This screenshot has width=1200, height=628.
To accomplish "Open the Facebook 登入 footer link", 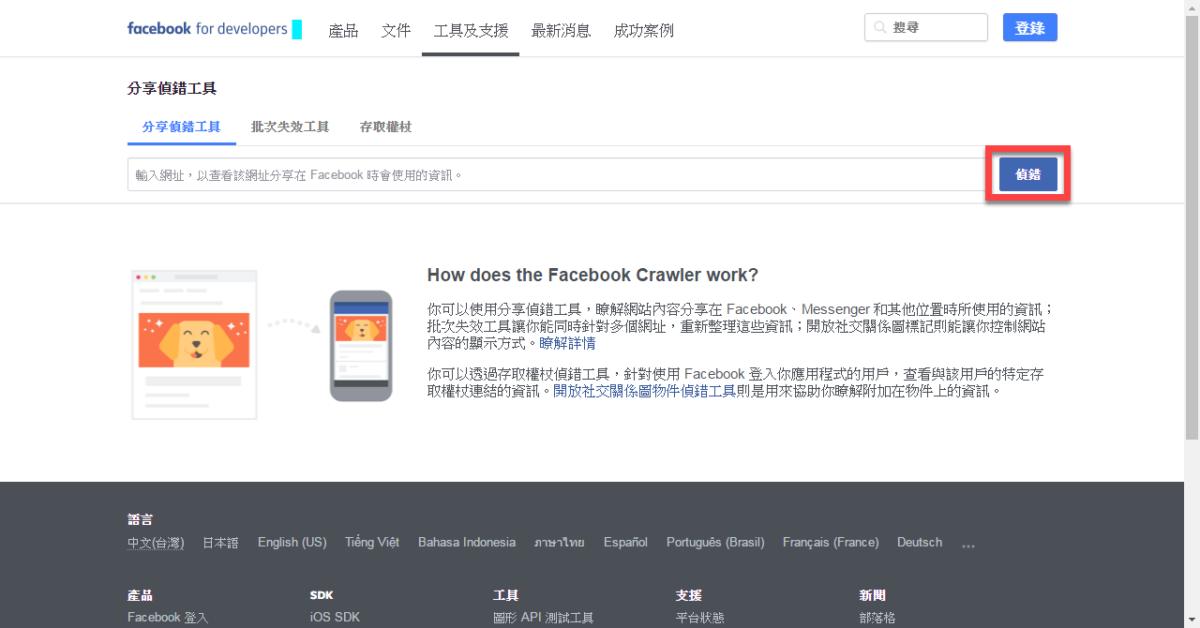I will (168, 617).
